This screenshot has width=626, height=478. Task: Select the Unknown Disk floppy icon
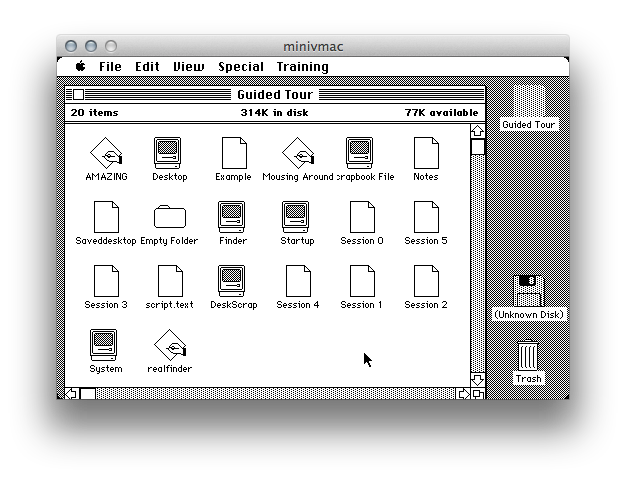(x=529, y=291)
